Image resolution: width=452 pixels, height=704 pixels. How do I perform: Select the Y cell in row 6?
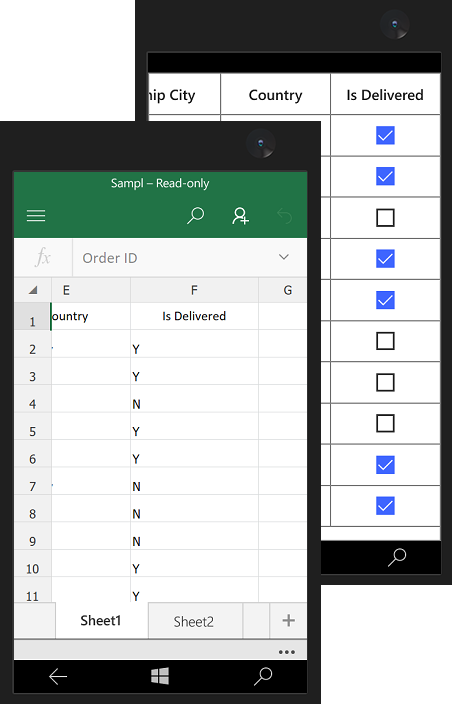pyautogui.click(x=194, y=453)
